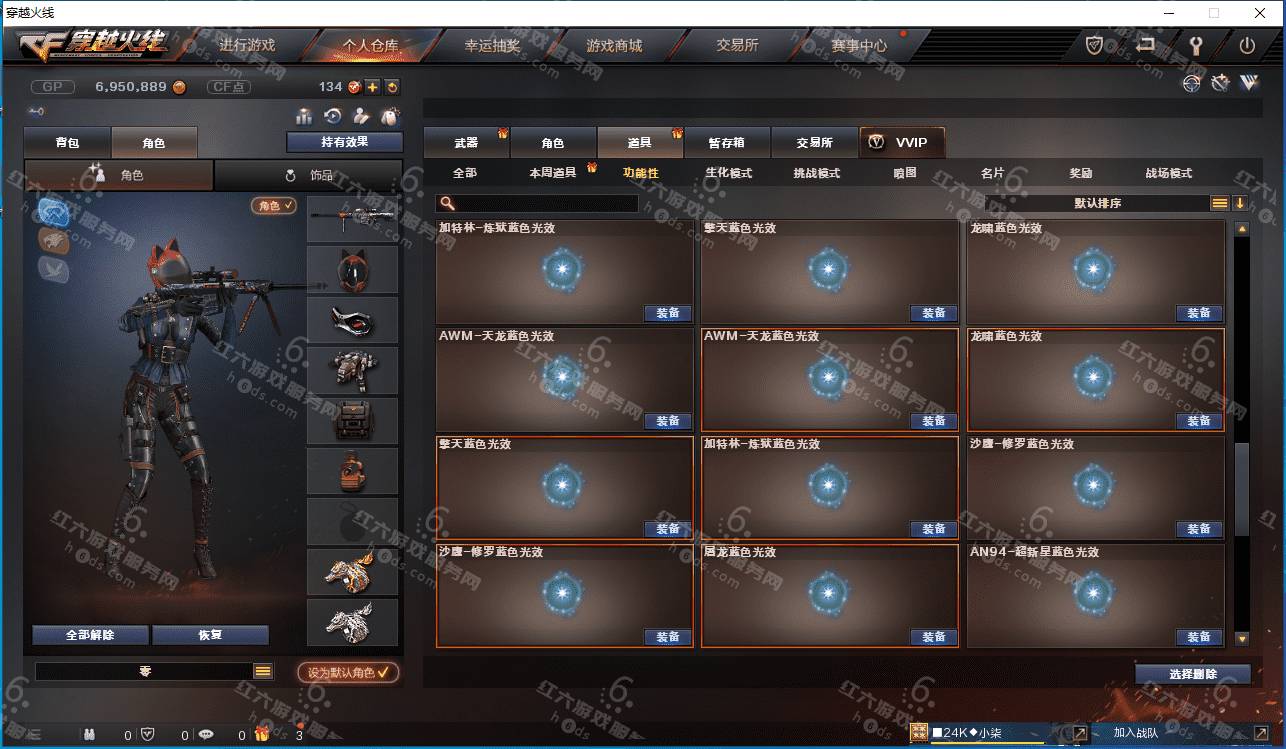Equip the AN94-超新星蓝色光效 item
1286x749 pixels.
(x=1198, y=637)
